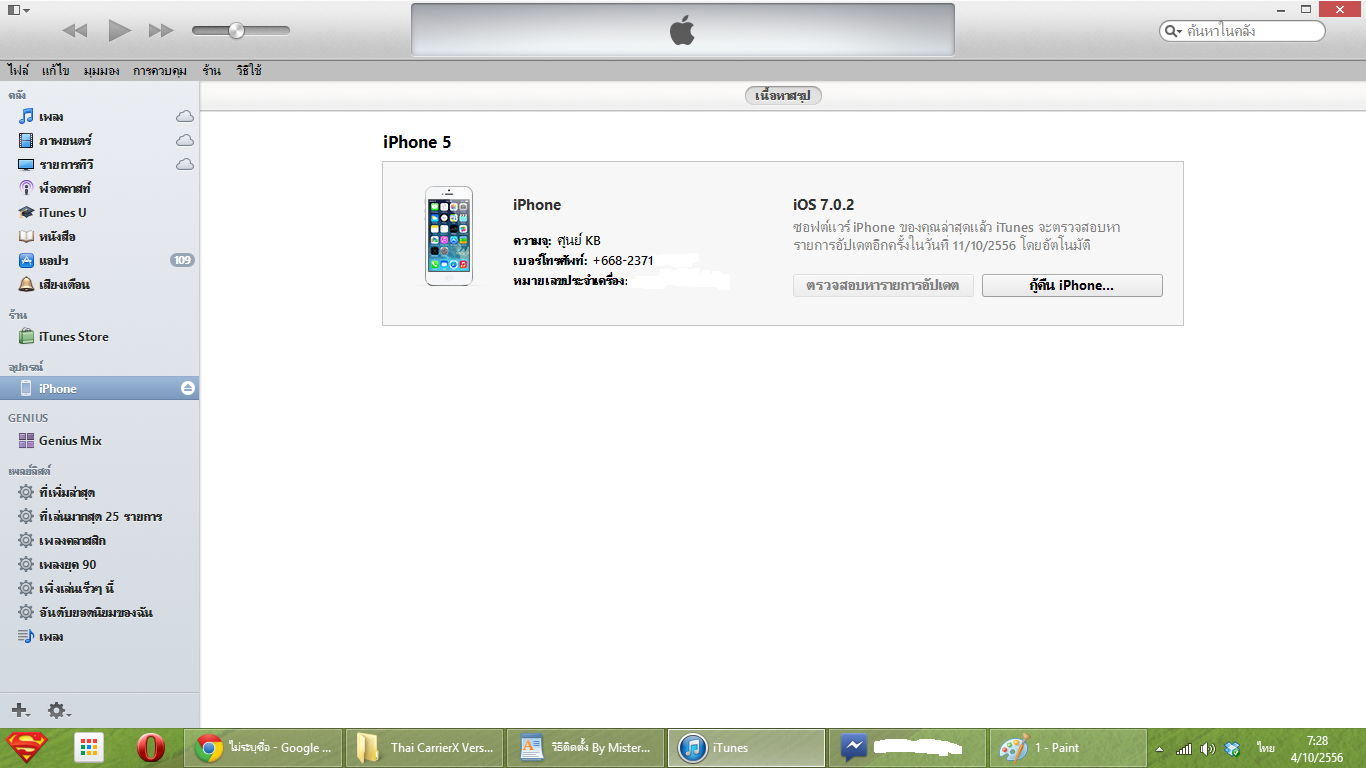Open the Superman Start button on taskbar
The width and height of the screenshot is (1366, 768).
[26, 748]
